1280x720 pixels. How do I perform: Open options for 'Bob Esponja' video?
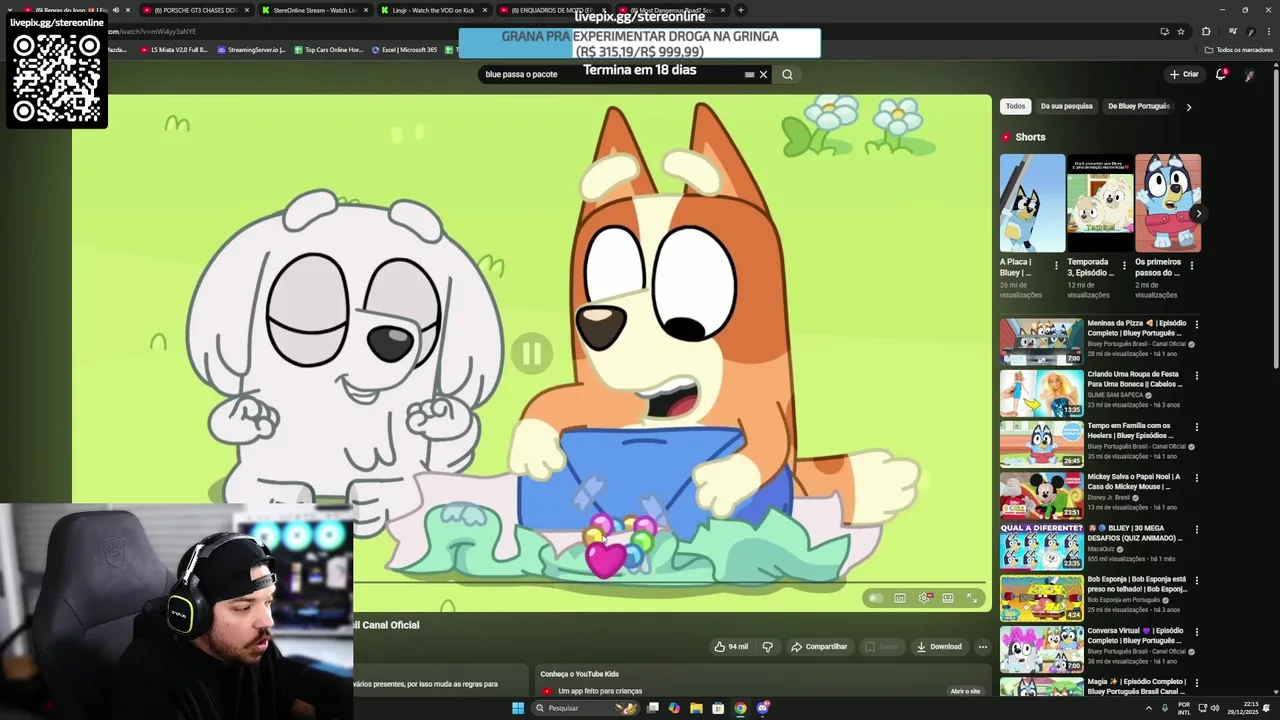[x=1196, y=581]
